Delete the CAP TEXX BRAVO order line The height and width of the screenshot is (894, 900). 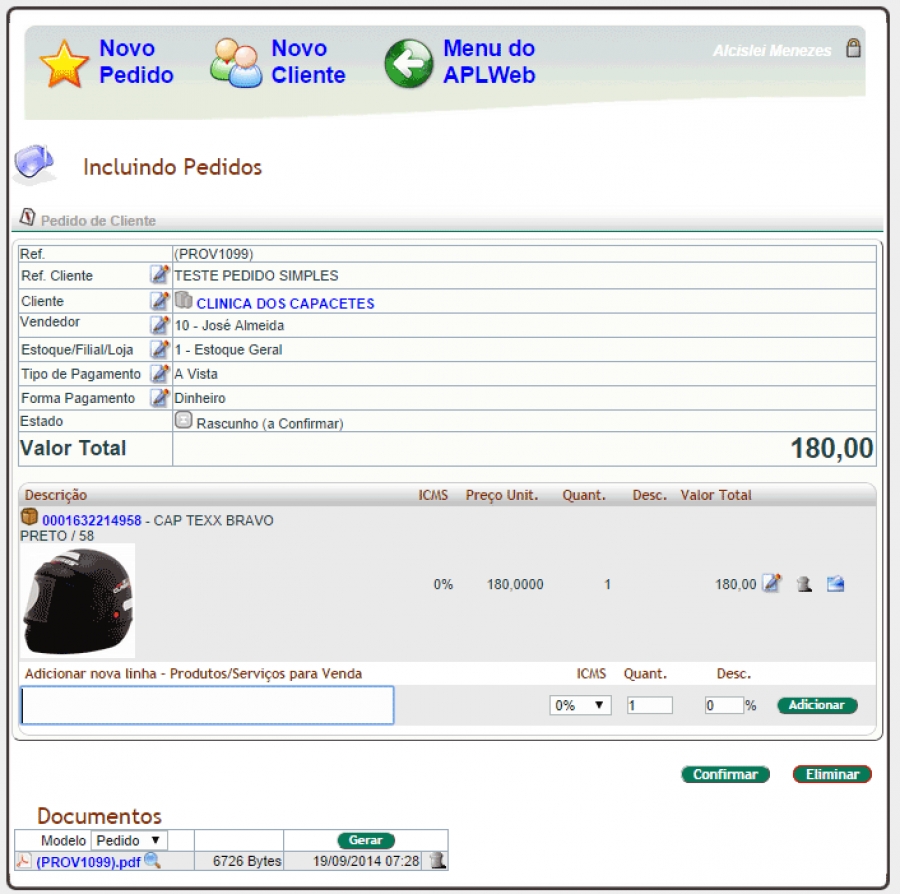coord(803,584)
